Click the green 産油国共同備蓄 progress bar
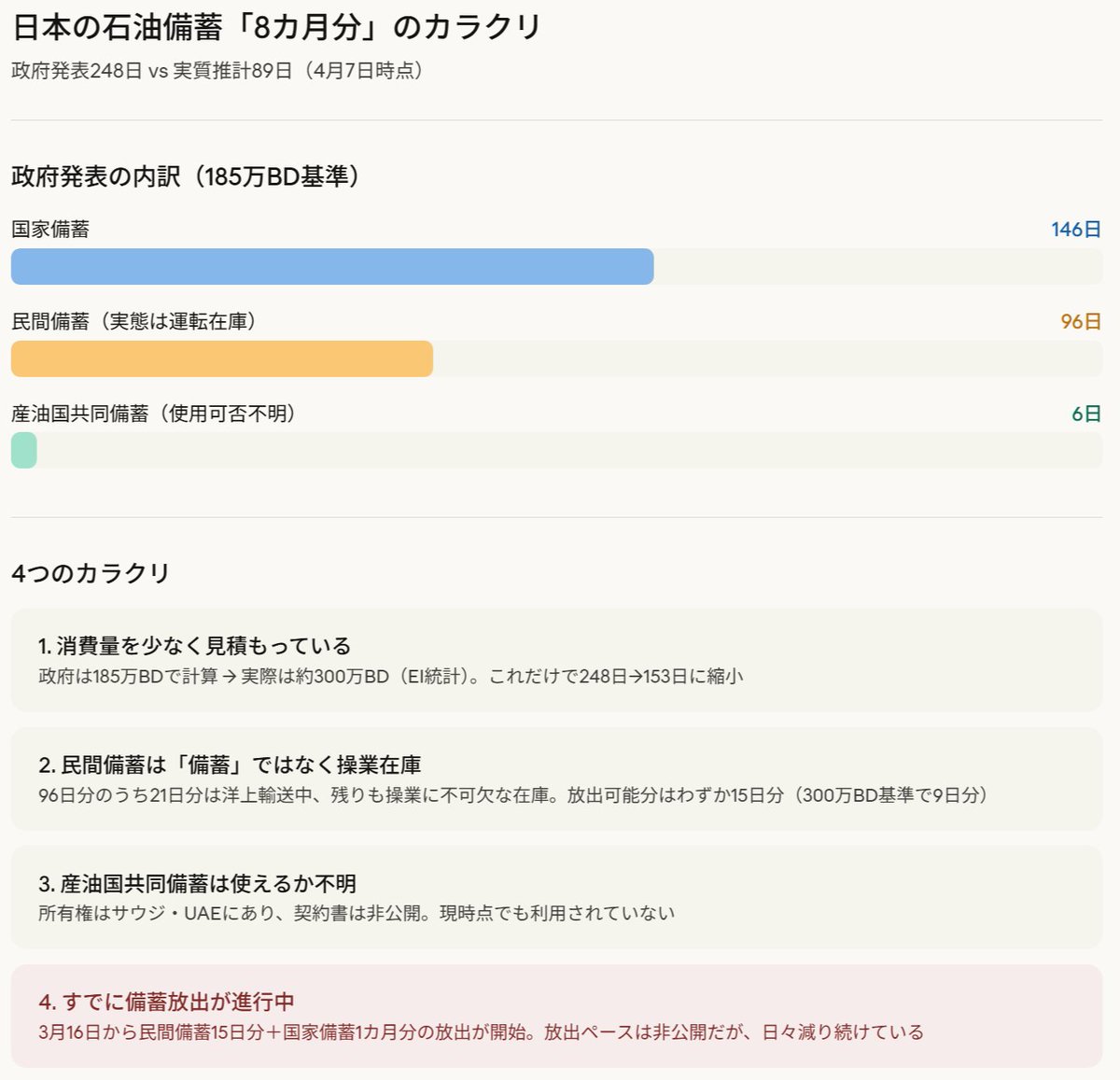The width and height of the screenshot is (1120, 1080). (x=24, y=450)
